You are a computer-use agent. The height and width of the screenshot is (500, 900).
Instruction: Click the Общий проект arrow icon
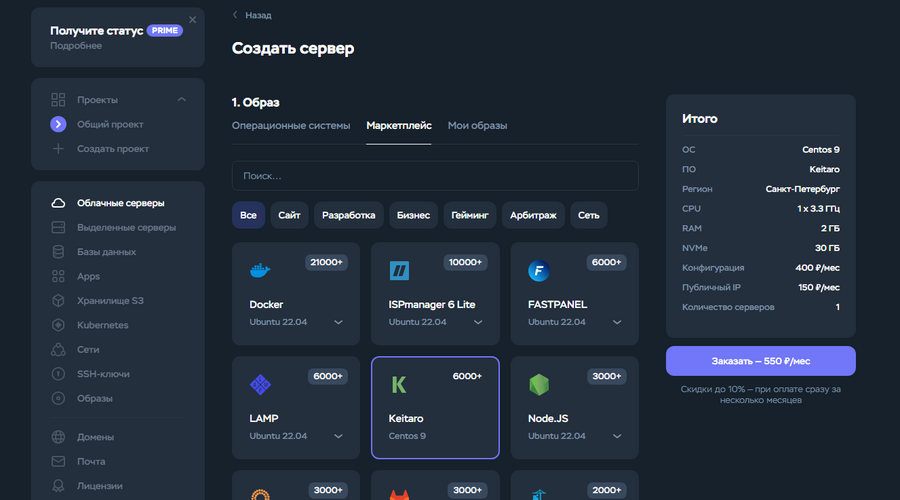(x=58, y=124)
